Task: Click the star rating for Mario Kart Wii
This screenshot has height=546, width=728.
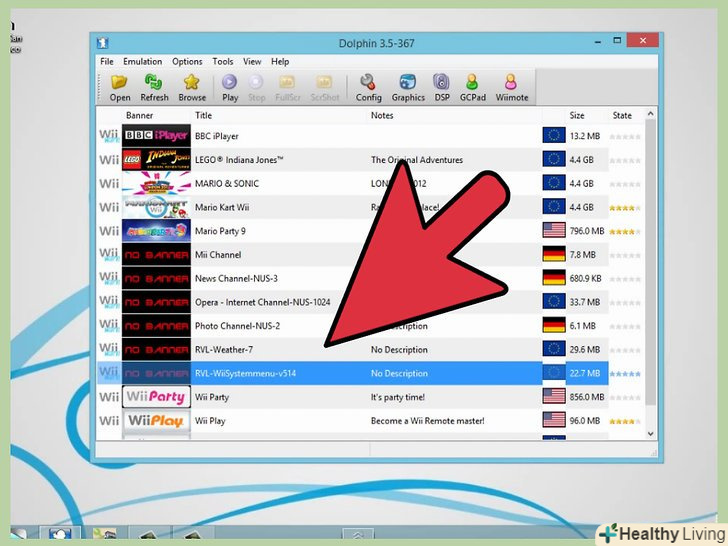Action: click(625, 208)
